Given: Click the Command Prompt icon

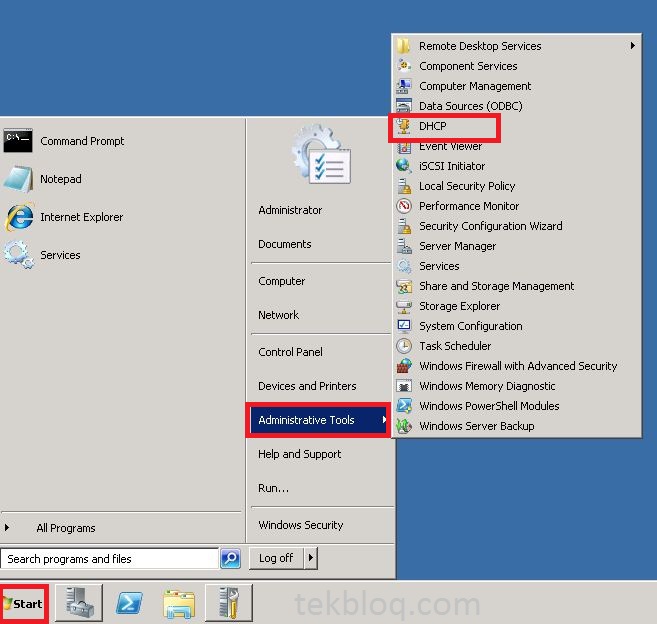Looking at the screenshot, I should [x=18, y=141].
